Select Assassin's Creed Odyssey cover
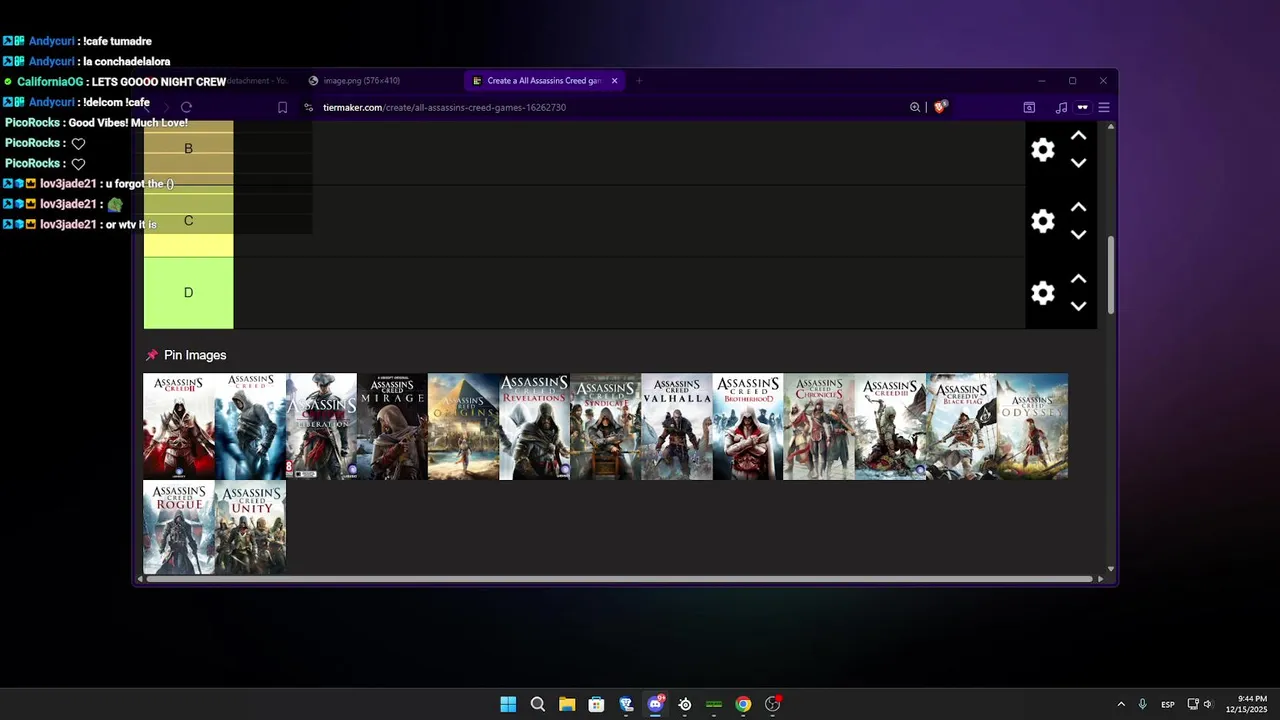Screen dimensions: 1280x720 [1032, 426]
